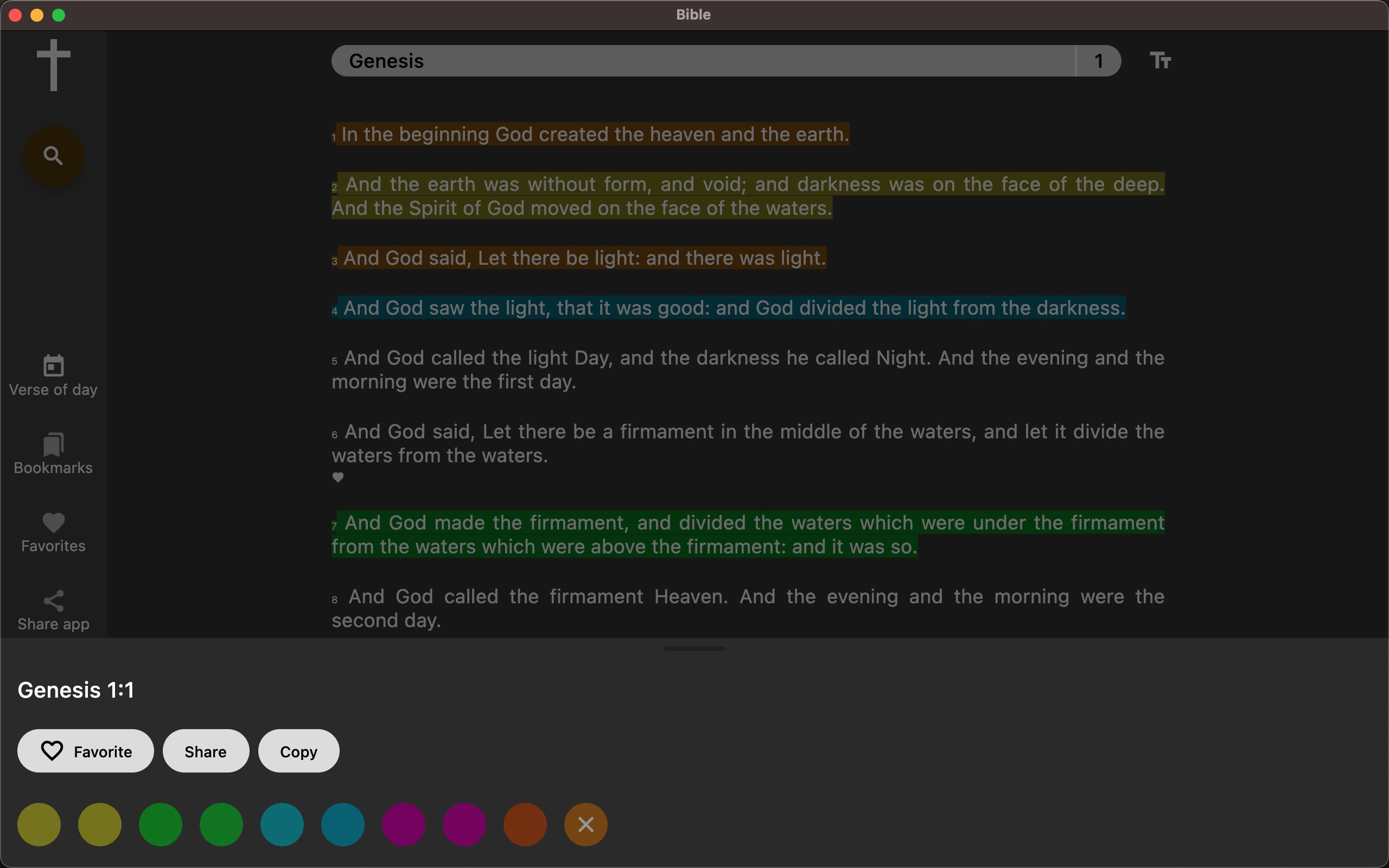Favorite the Genesis 1:1 verse
The height and width of the screenshot is (868, 1389).
[86, 751]
